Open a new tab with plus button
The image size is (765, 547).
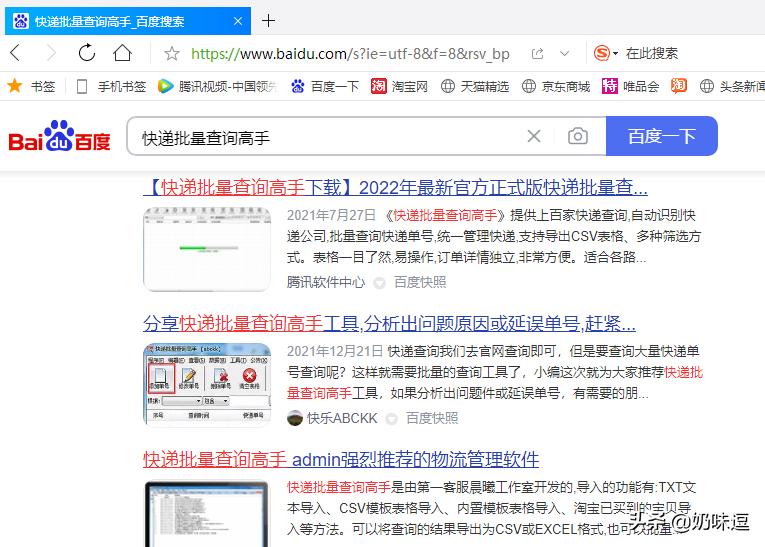[x=268, y=21]
